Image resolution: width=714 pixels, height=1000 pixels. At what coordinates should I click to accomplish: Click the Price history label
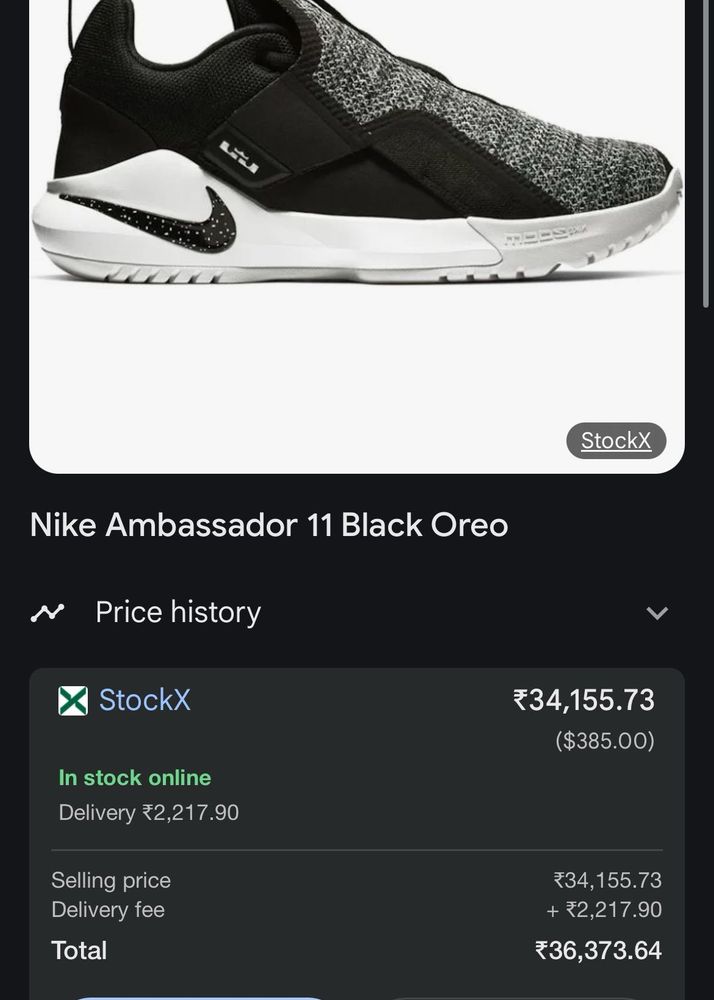178,612
